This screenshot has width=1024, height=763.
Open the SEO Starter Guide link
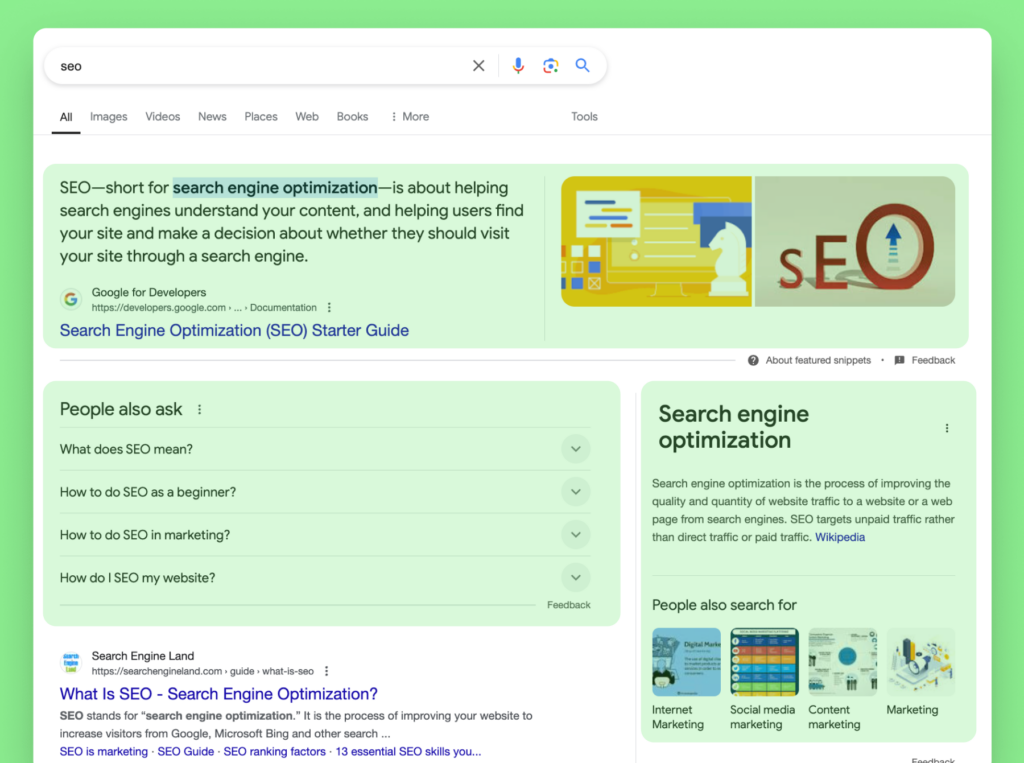coord(233,330)
